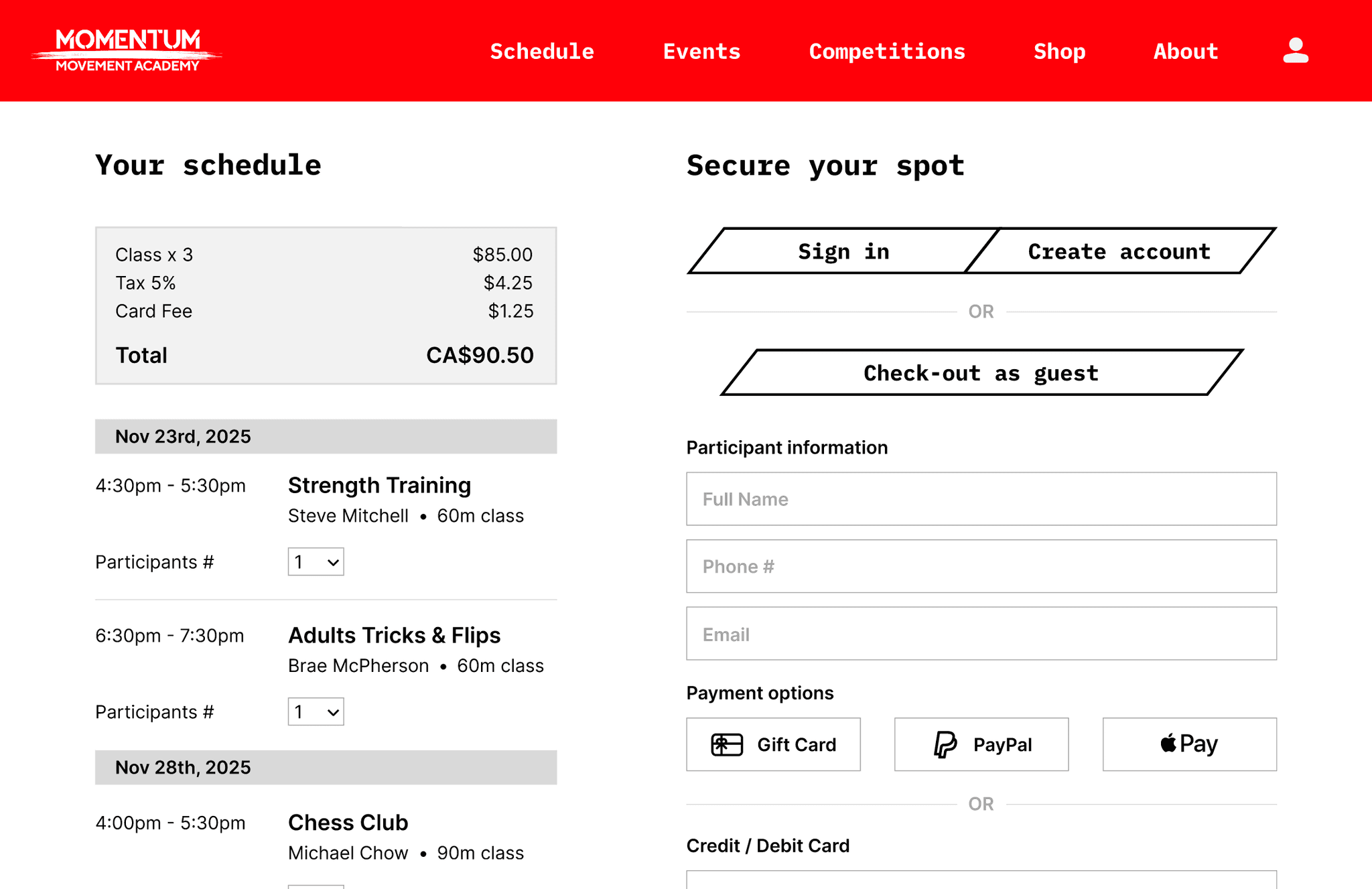1372x889 pixels.
Task: Open Strength Training participants dropdown
Action: pyautogui.click(x=316, y=562)
